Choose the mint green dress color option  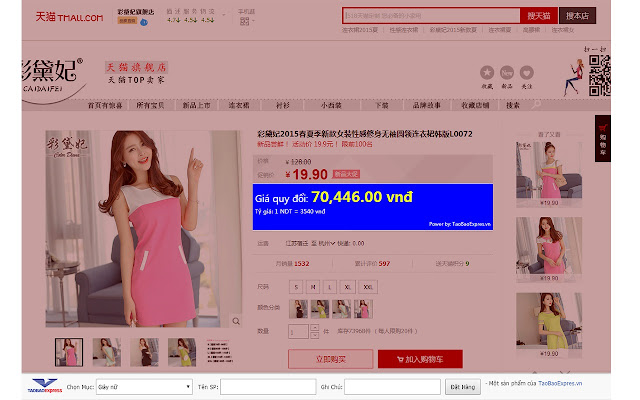click(x=341, y=309)
